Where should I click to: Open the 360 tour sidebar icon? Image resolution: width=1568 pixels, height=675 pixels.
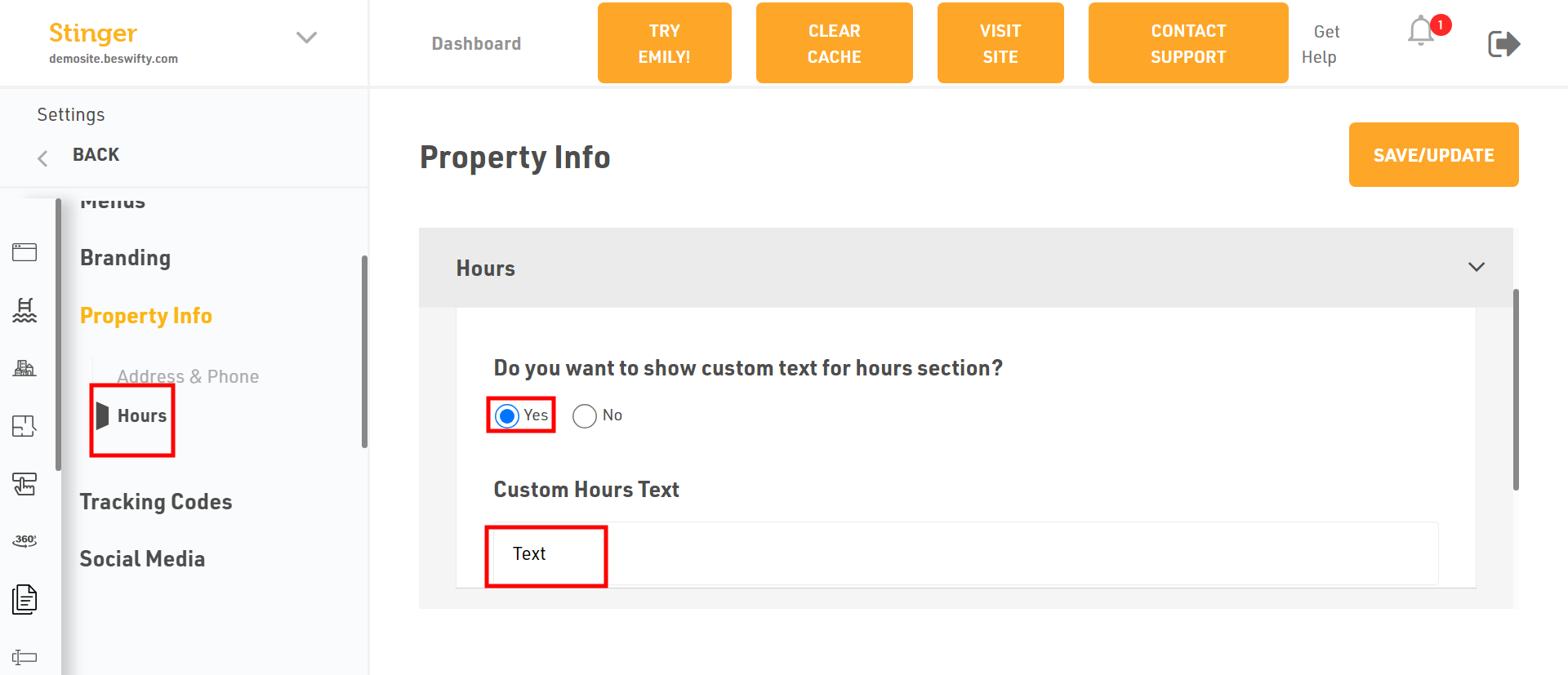pos(24,541)
